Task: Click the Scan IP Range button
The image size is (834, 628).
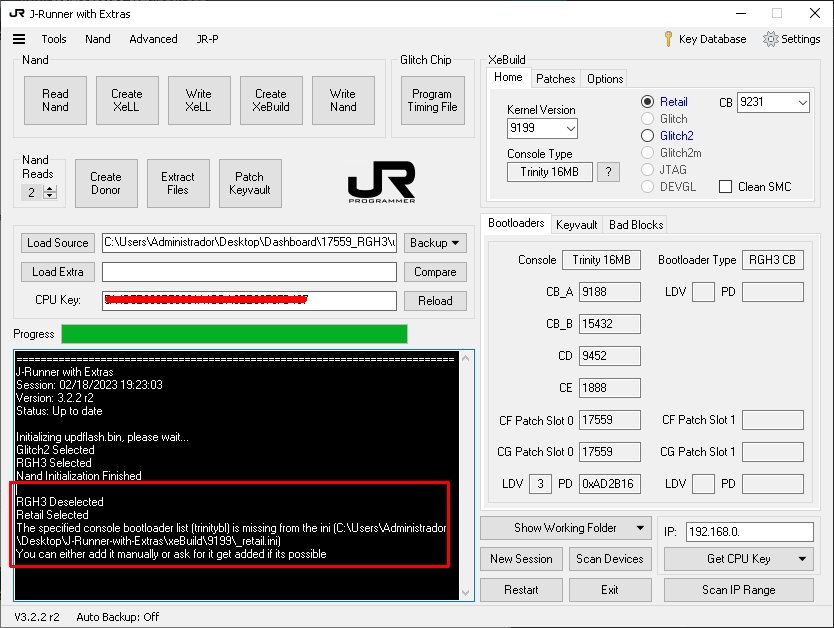Action: [738, 590]
